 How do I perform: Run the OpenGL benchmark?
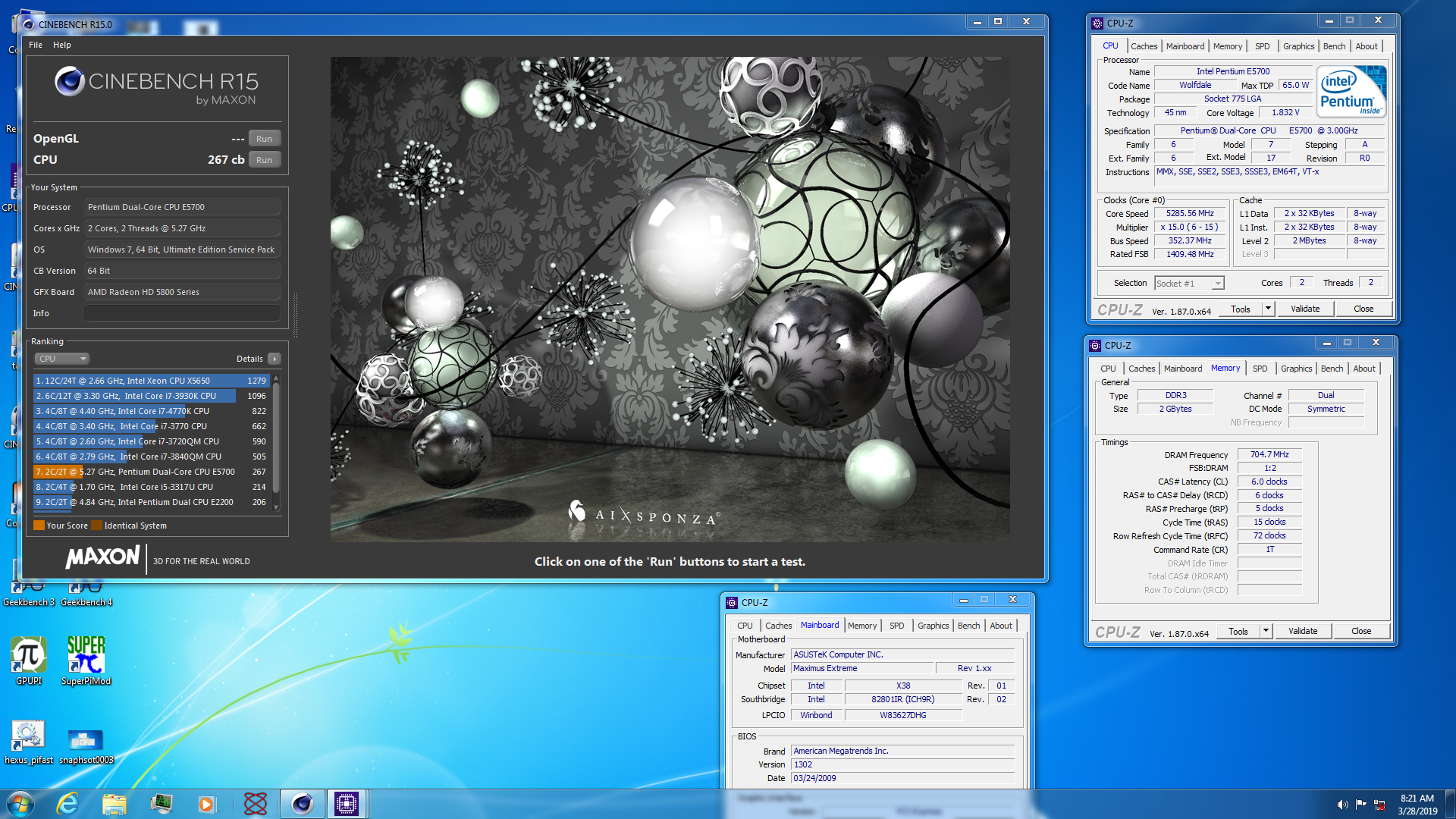pyautogui.click(x=264, y=139)
